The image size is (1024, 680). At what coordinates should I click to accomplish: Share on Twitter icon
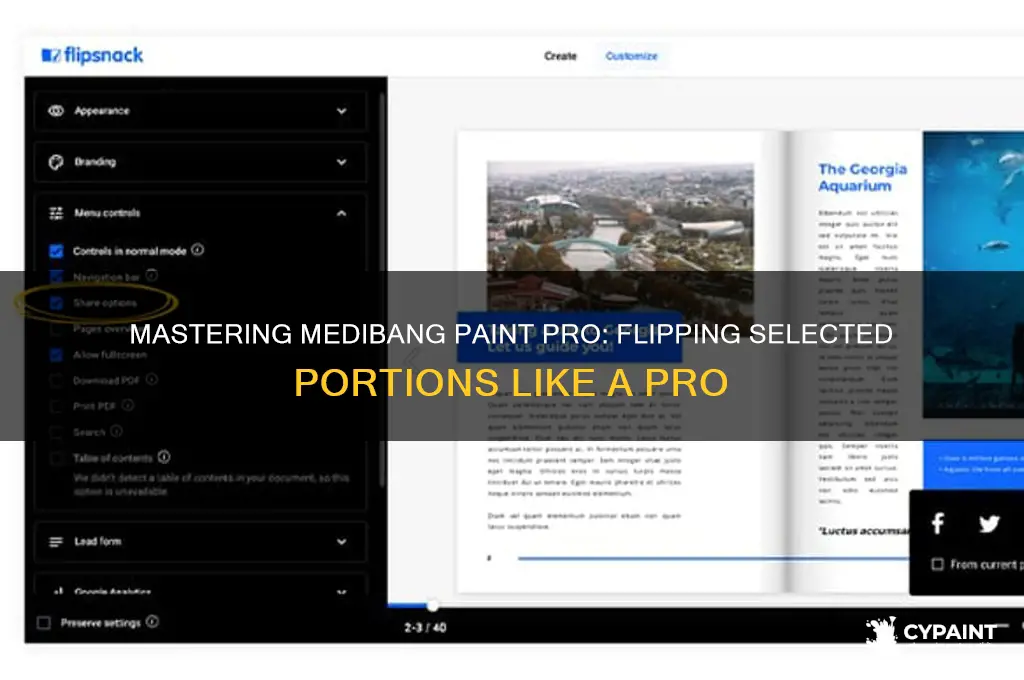989,523
